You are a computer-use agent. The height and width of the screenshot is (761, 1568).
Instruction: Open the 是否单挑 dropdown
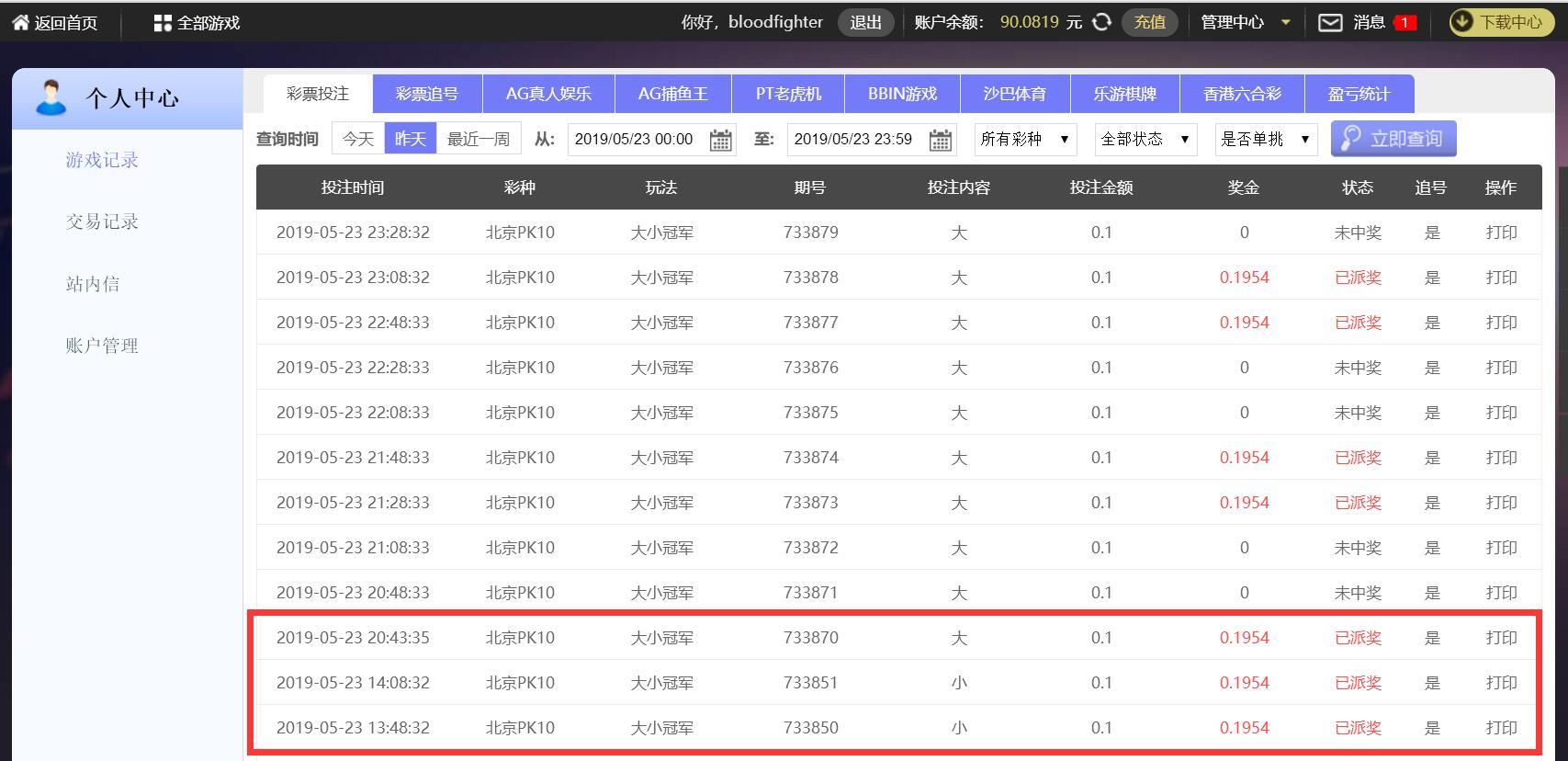[x=1266, y=139]
